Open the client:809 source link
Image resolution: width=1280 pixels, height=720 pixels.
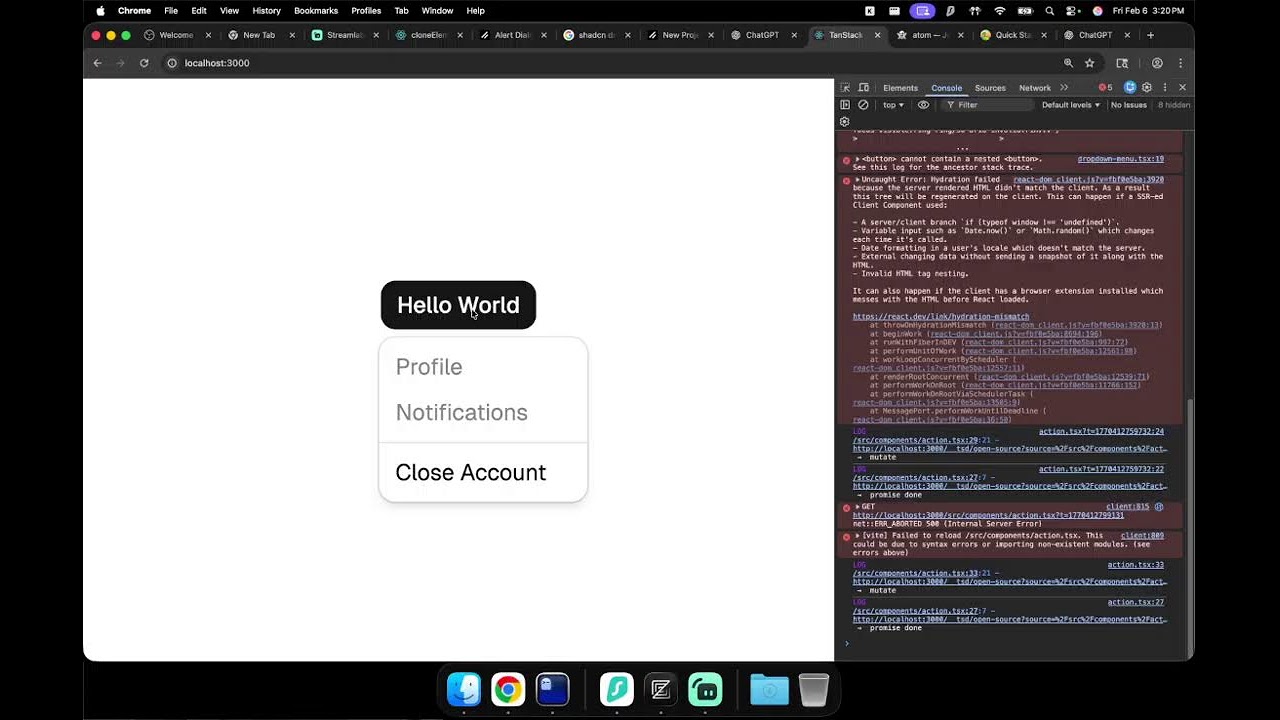point(1142,536)
